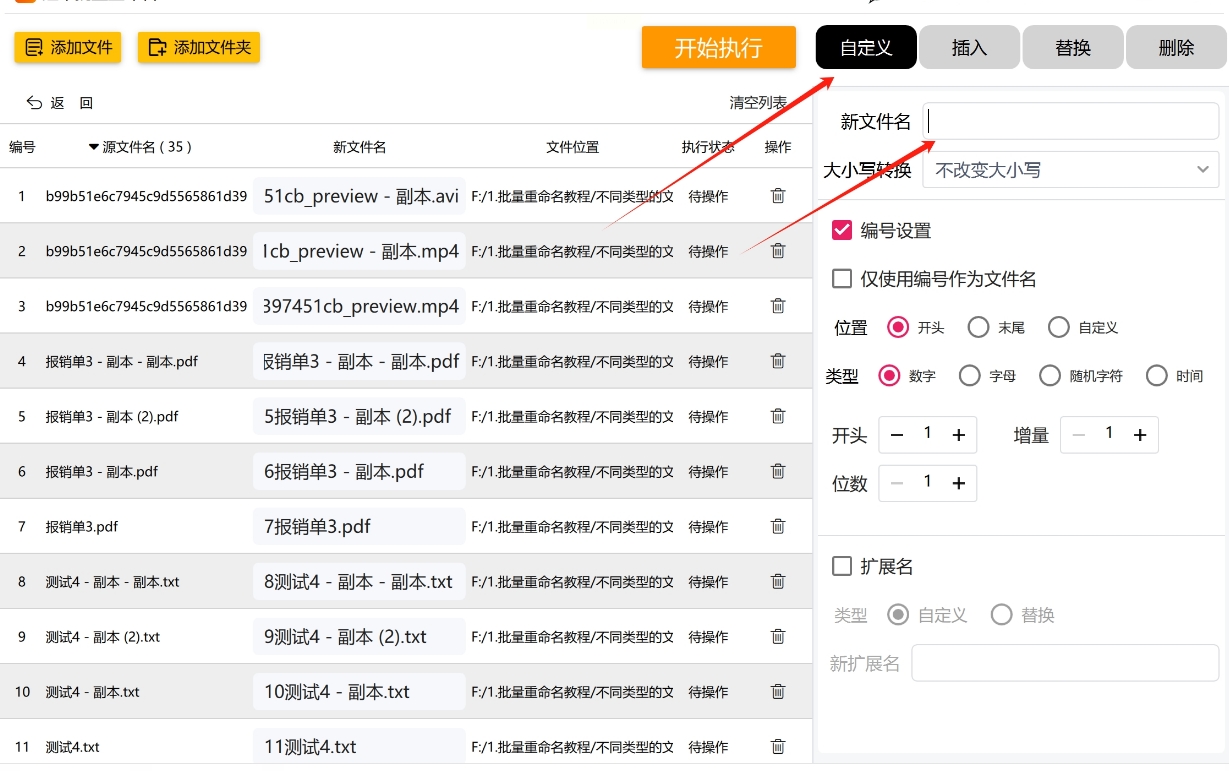Screen dimensions: 1229x771
Task: Enable the 扩展名 checkbox
Action: 842,567
